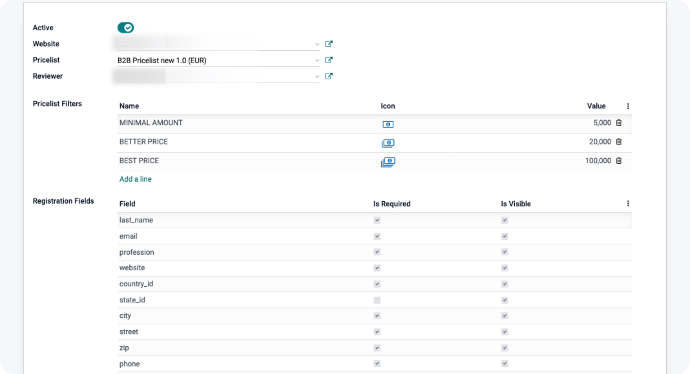Click the MINIMAL AMOUNT banknote icon
The image size is (690, 374).
(388, 125)
